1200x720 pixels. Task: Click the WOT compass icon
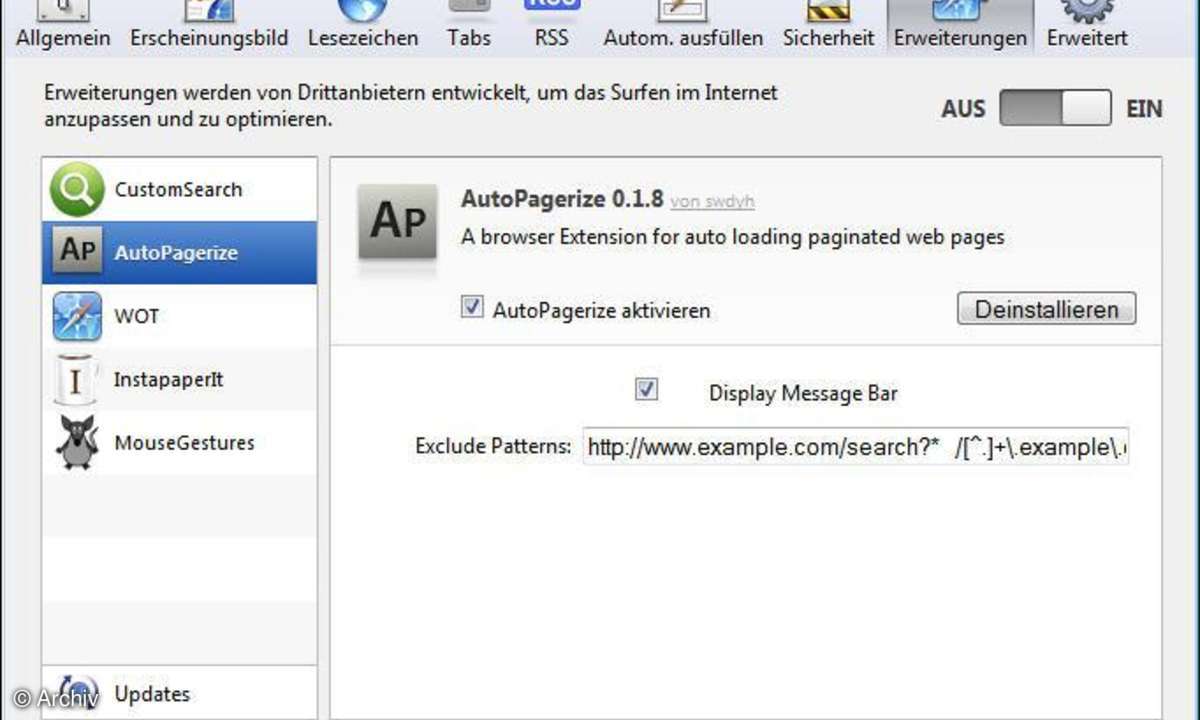pos(77,316)
